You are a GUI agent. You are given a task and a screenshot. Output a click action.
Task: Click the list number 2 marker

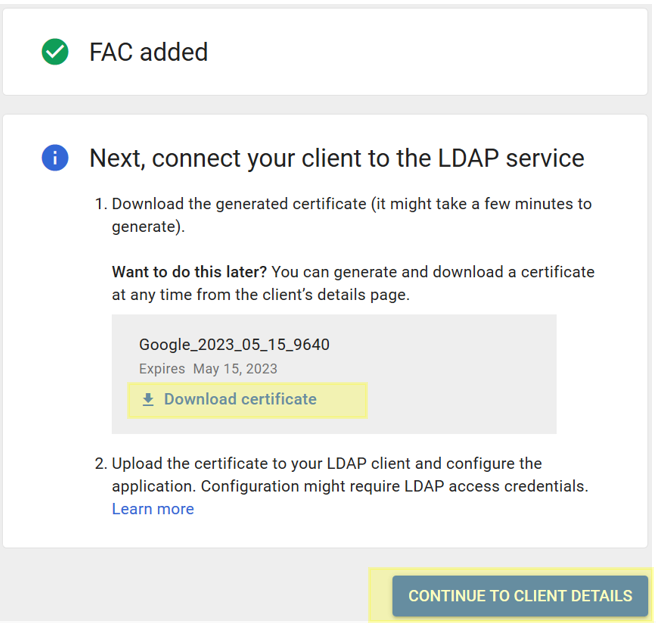coord(100,464)
